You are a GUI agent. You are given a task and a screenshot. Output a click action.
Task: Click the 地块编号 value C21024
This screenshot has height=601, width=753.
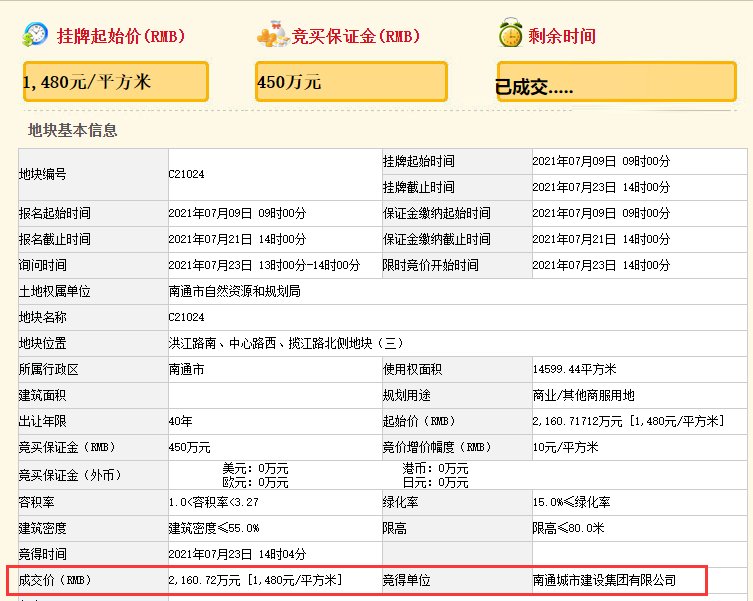click(186, 174)
